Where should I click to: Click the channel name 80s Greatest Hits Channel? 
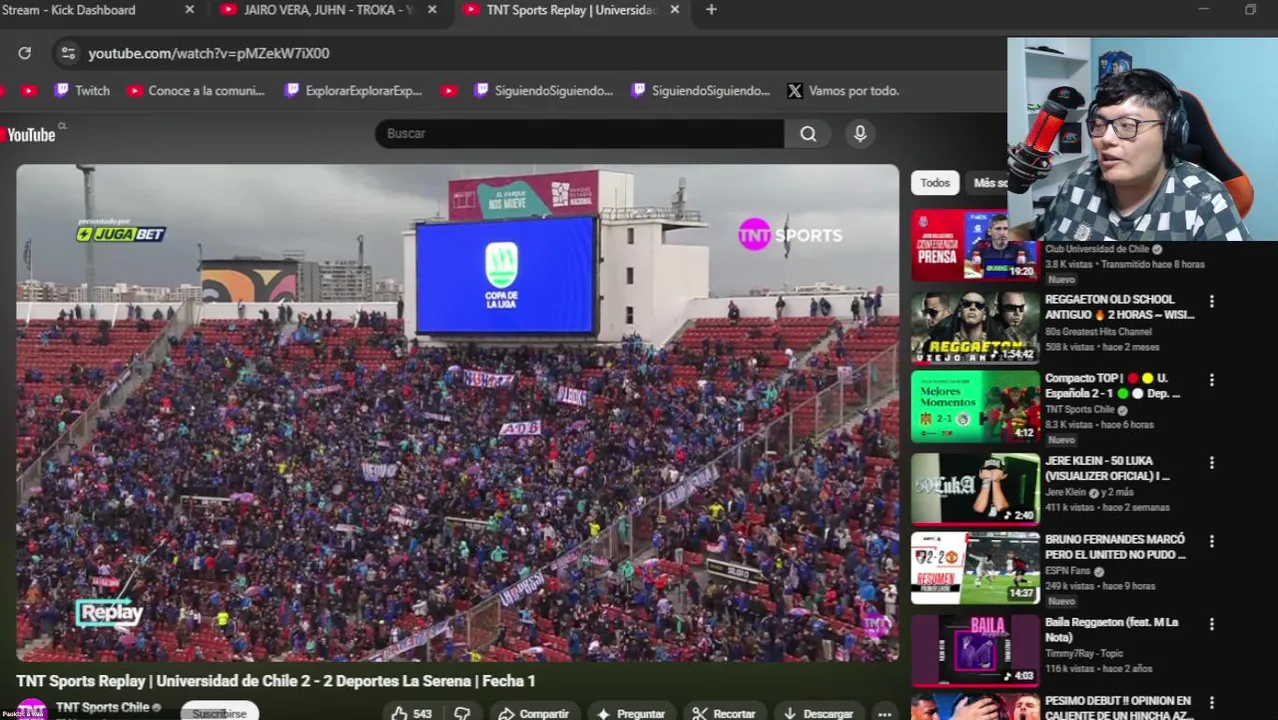(1098, 332)
